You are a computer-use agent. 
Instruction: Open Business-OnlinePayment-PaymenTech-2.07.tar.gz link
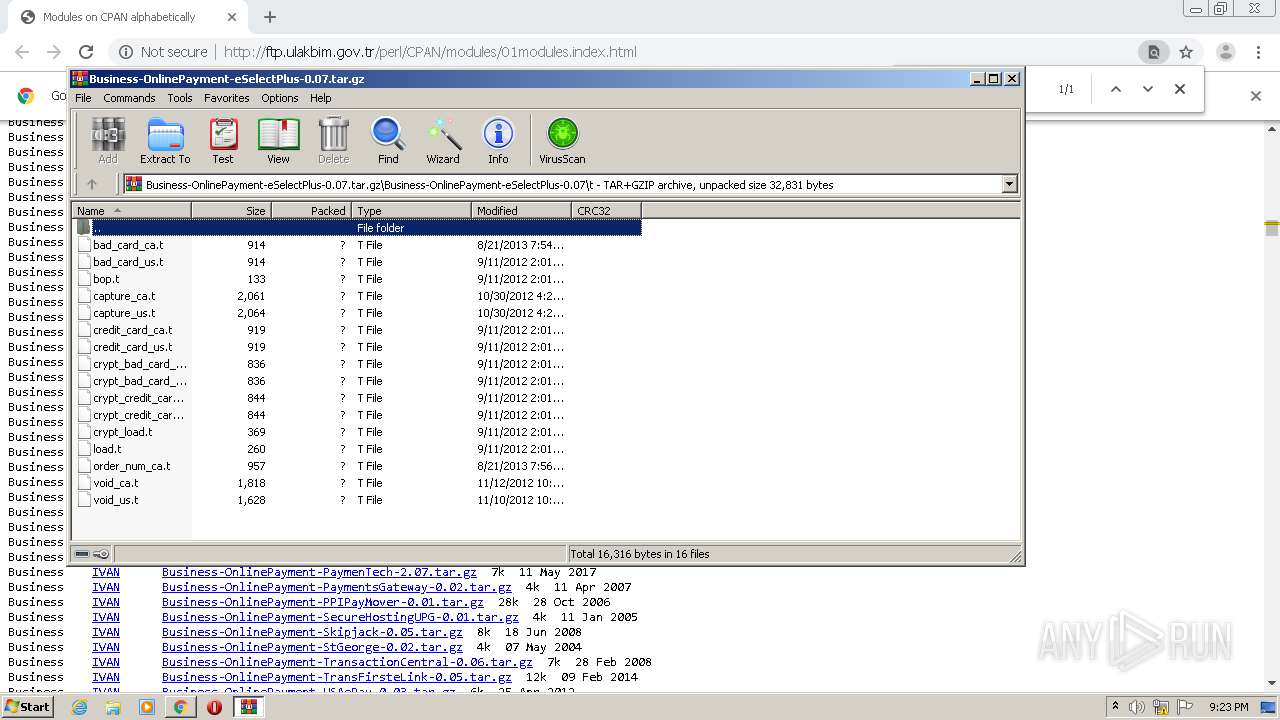(319, 572)
